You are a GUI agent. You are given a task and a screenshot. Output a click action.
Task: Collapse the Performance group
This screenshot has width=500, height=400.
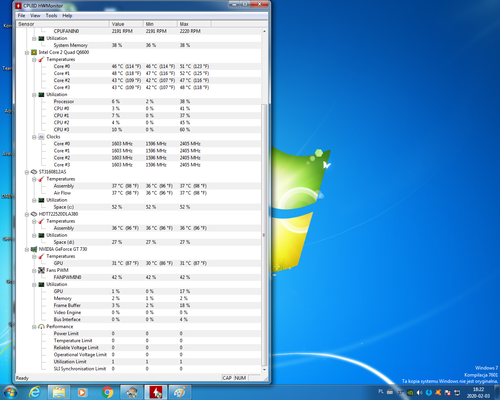(x=34, y=327)
